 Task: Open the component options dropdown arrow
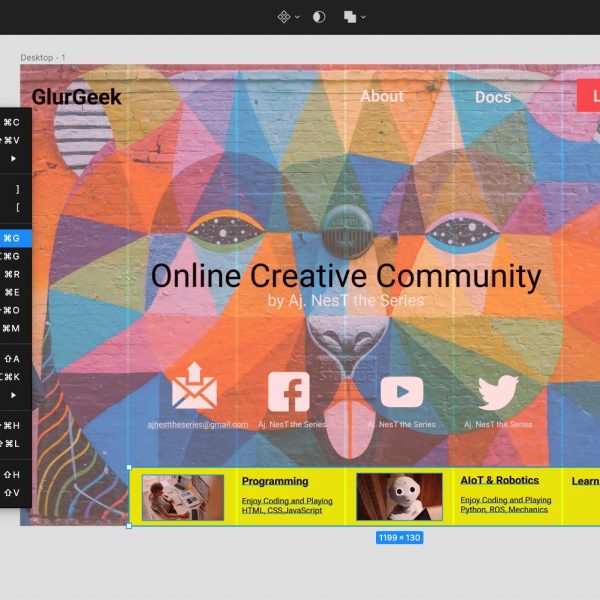pyautogui.click(x=297, y=17)
